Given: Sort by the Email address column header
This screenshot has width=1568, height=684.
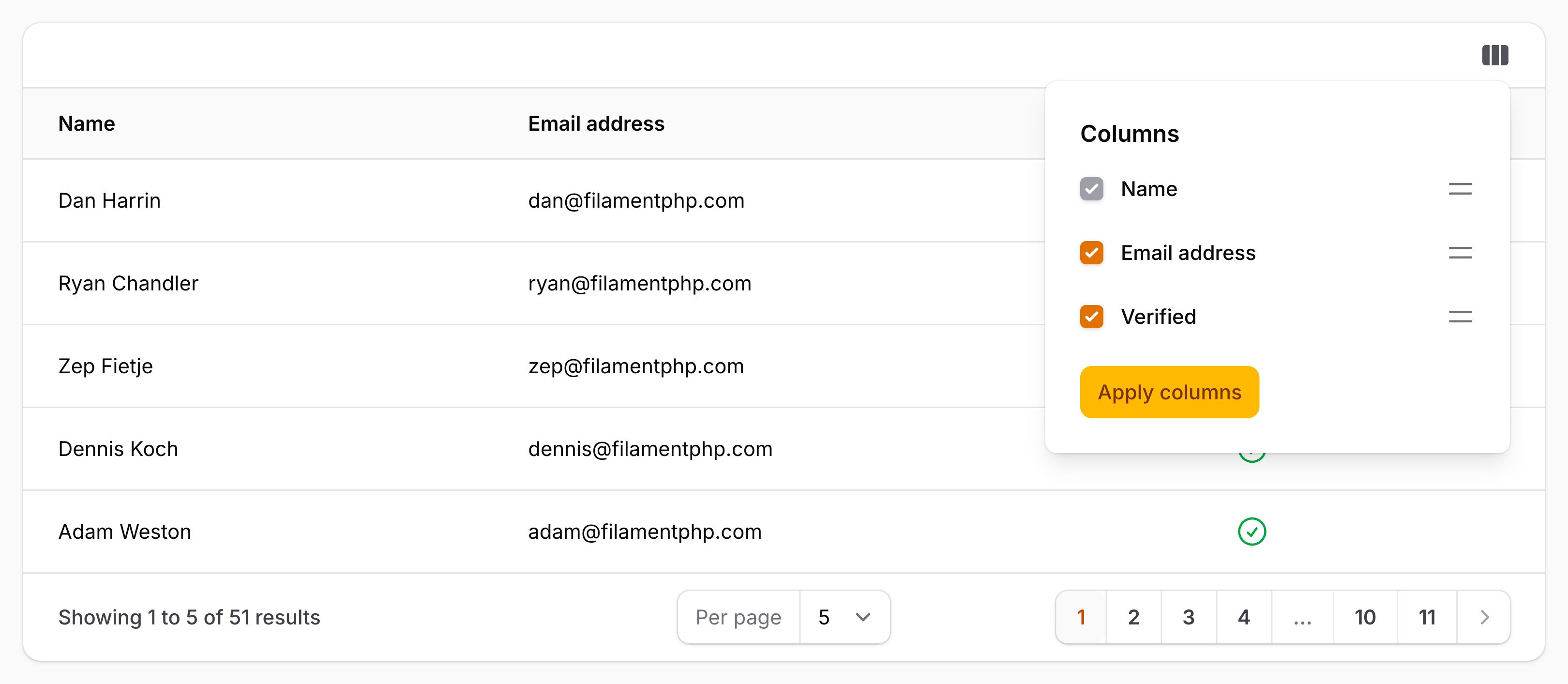Looking at the screenshot, I should [596, 123].
